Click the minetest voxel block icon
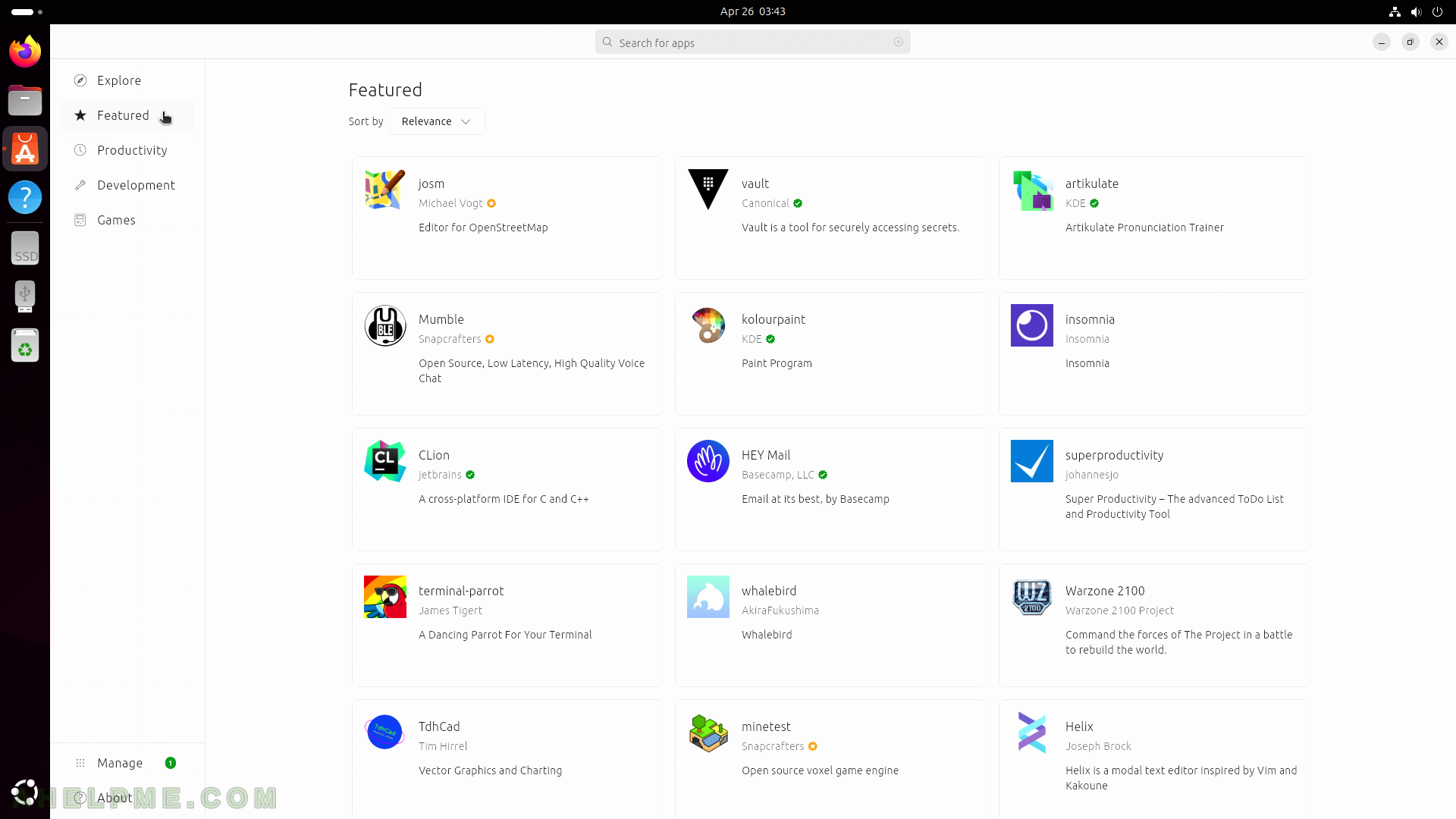Screen dimensions: 1456x819 (x=708, y=733)
